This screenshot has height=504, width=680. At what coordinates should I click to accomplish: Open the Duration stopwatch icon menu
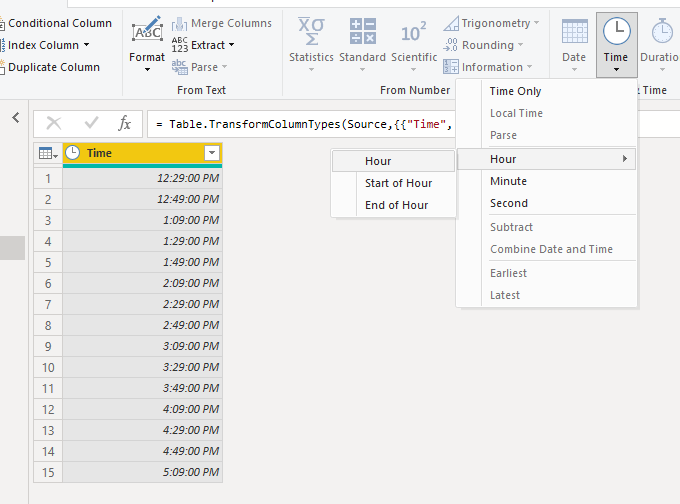[662, 31]
